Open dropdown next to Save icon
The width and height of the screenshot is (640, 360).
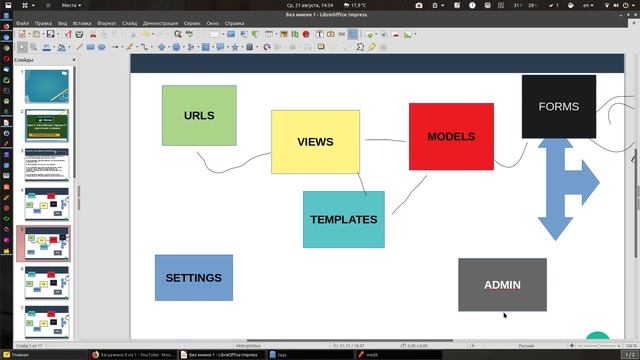pyautogui.click(x=58, y=35)
